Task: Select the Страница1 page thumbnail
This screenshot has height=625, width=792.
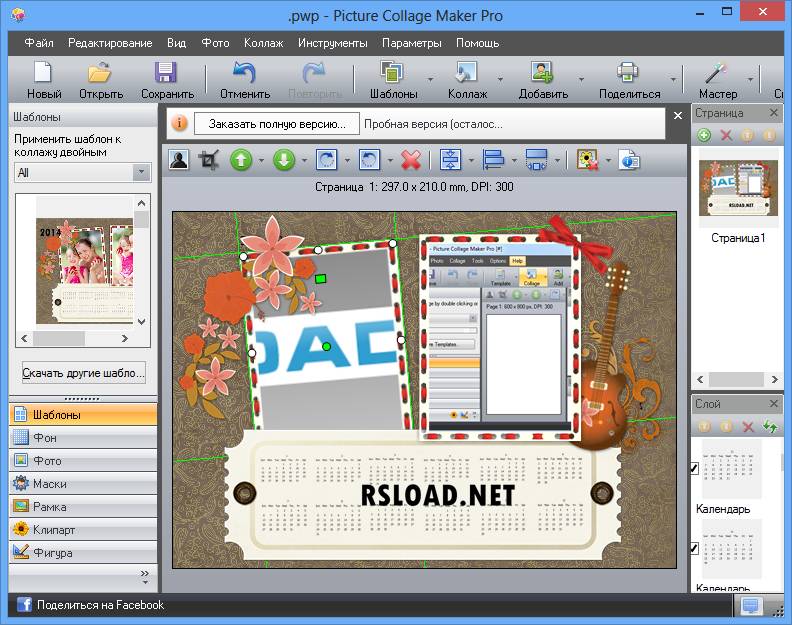Action: pos(738,187)
